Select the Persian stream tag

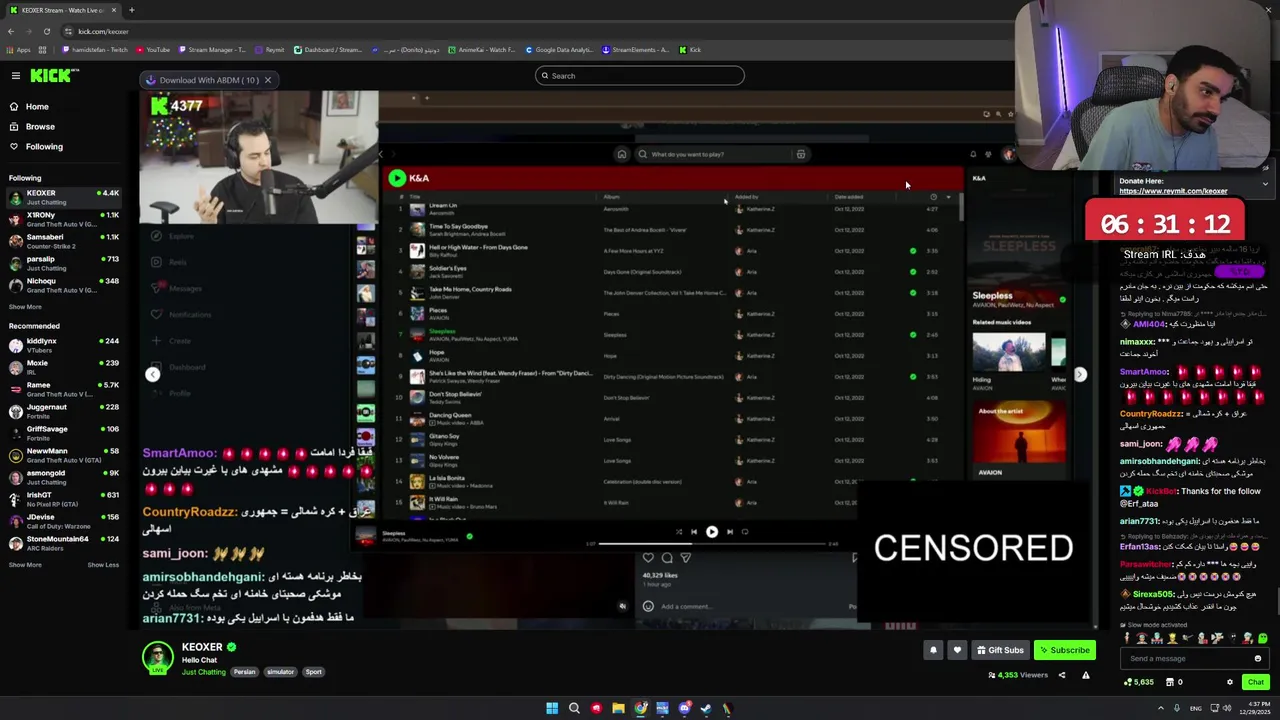(245, 672)
